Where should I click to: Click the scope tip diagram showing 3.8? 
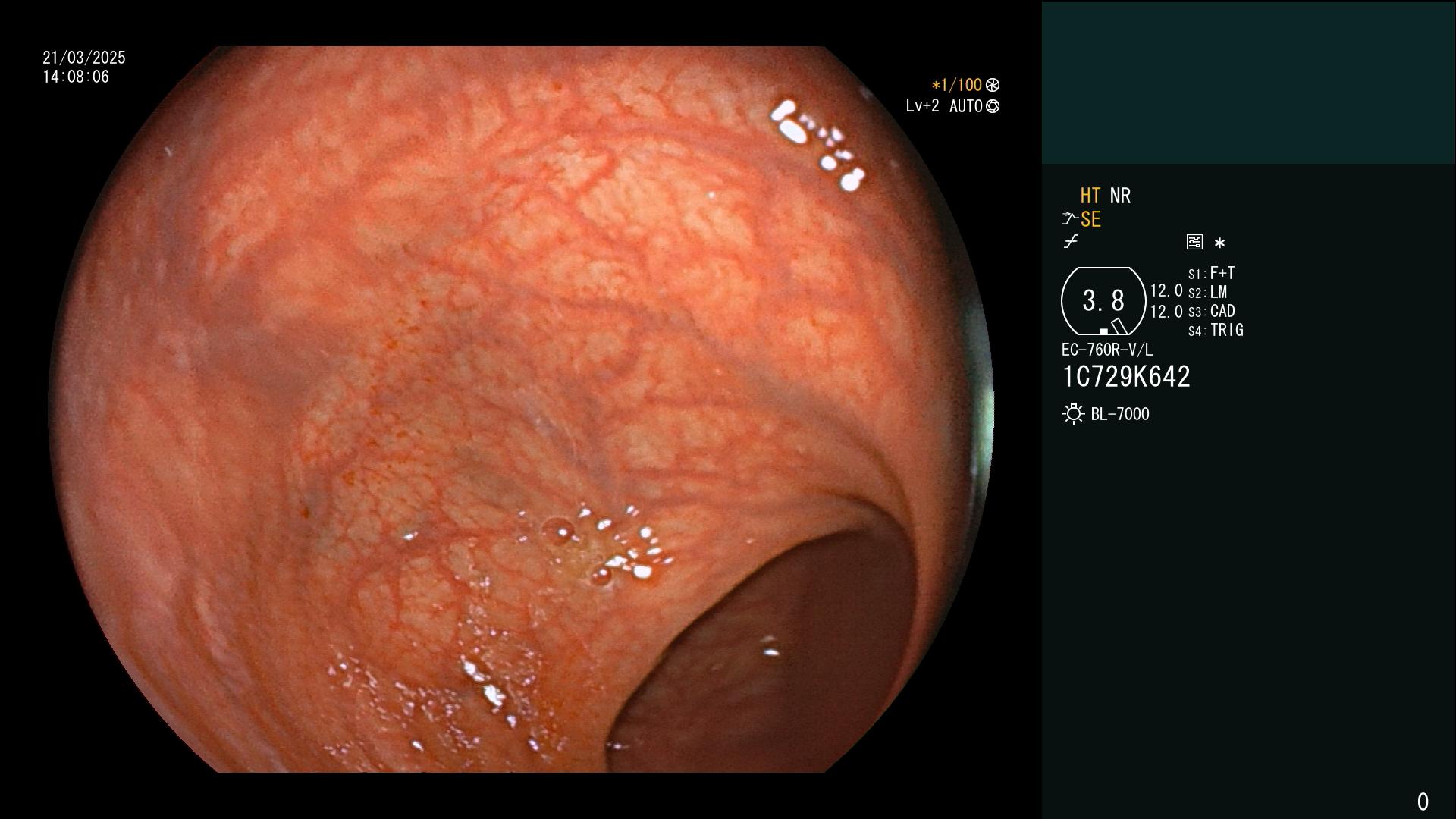tap(1103, 301)
